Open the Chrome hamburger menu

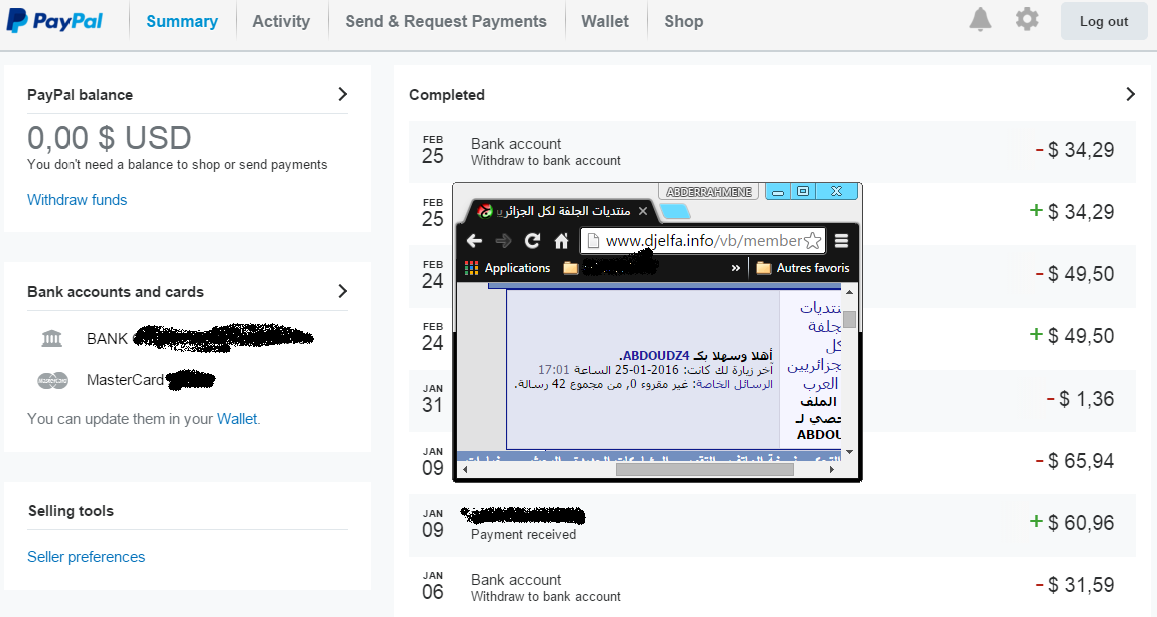click(x=841, y=241)
